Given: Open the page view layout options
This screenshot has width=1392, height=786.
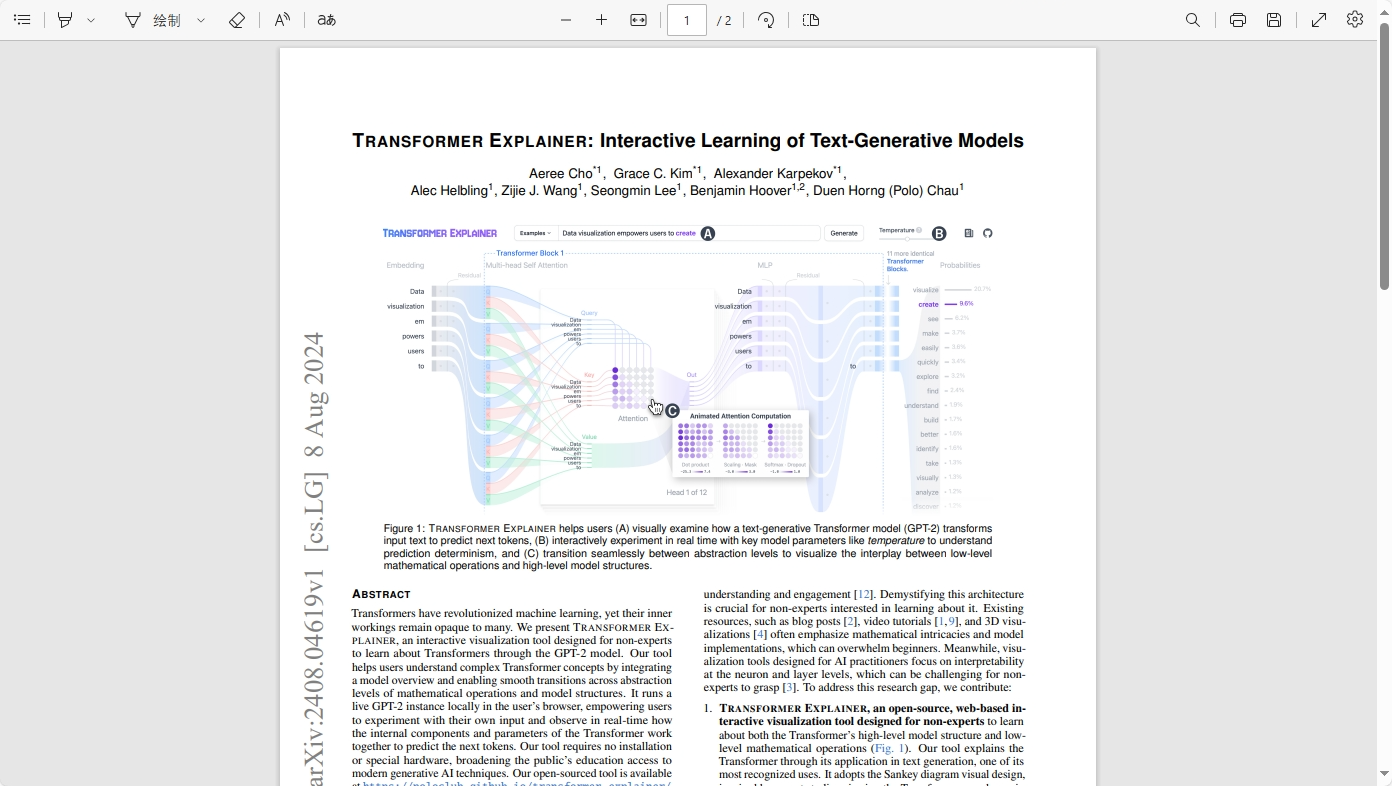Looking at the screenshot, I should click(x=811, y=20).
